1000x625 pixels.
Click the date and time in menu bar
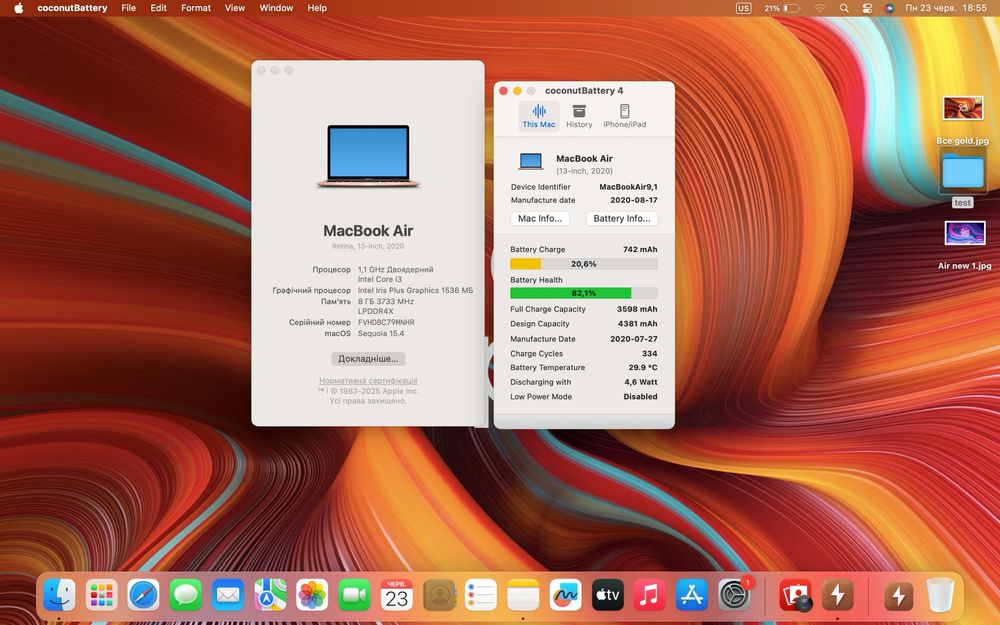[x=946, y=8]
